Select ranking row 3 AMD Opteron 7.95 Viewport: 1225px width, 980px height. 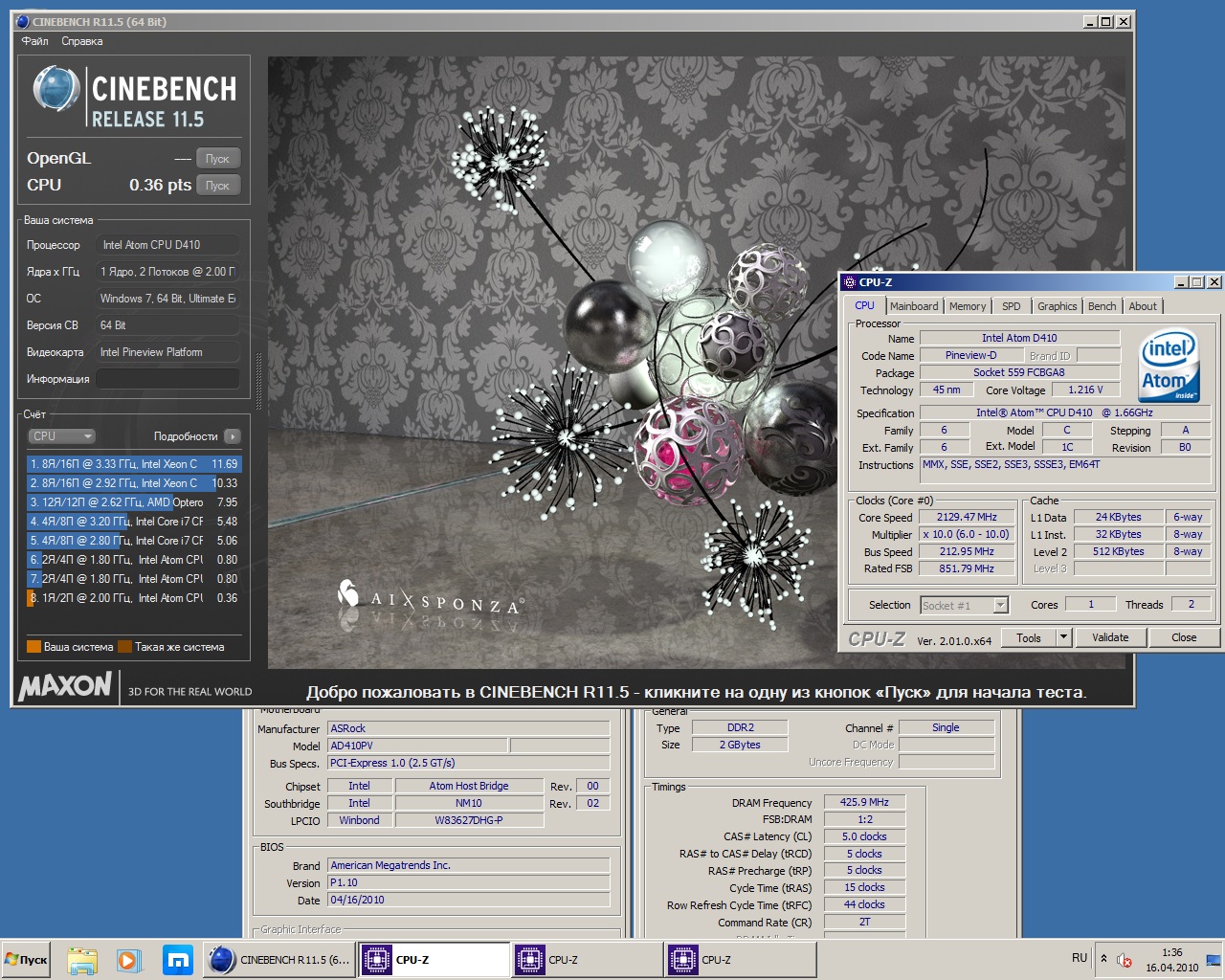click(x=133, y=502)
